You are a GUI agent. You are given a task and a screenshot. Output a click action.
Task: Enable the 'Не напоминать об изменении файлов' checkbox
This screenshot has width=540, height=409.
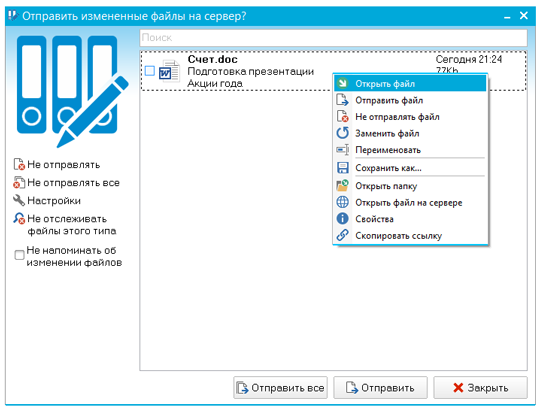click(19, 255)
